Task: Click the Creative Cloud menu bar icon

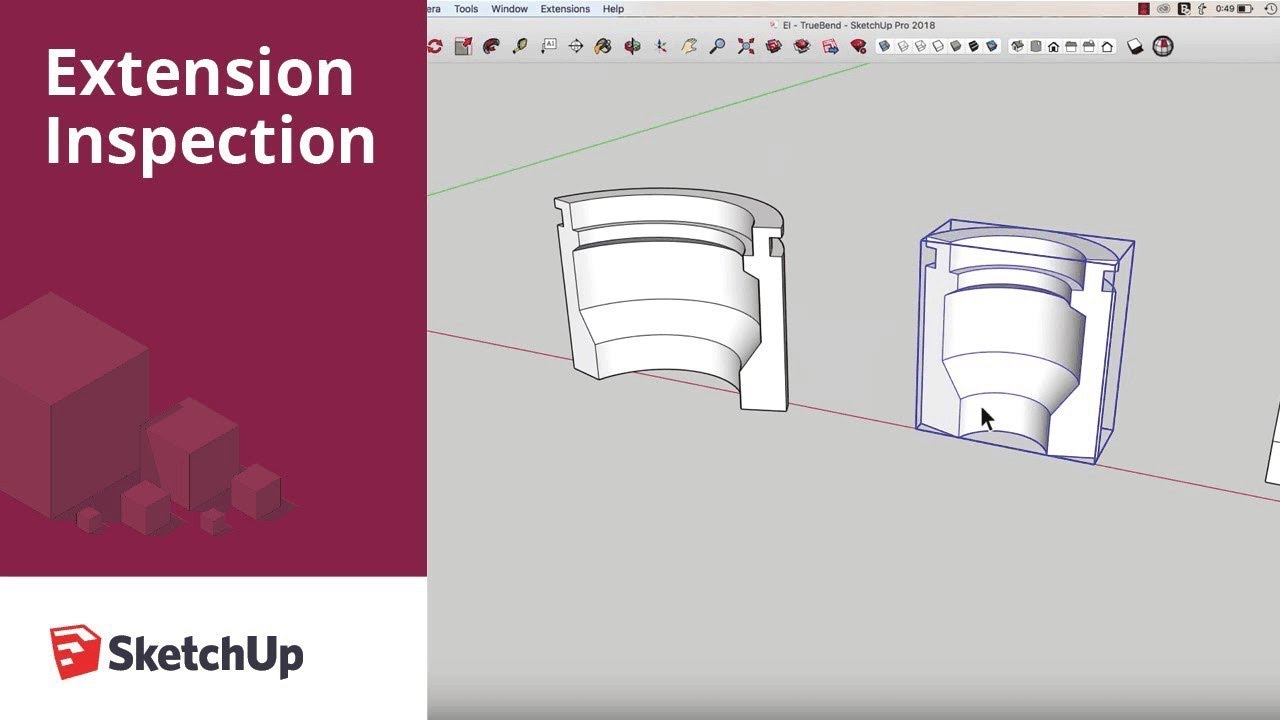Action: (x=1164, y=9)
